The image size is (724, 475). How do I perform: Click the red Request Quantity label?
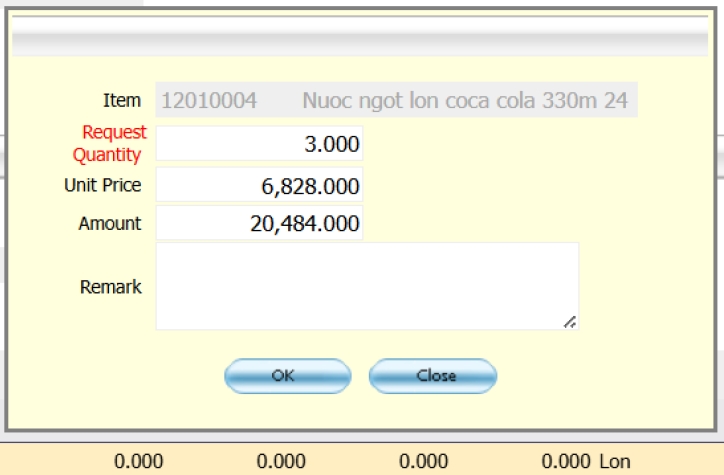tap(110, 143)
